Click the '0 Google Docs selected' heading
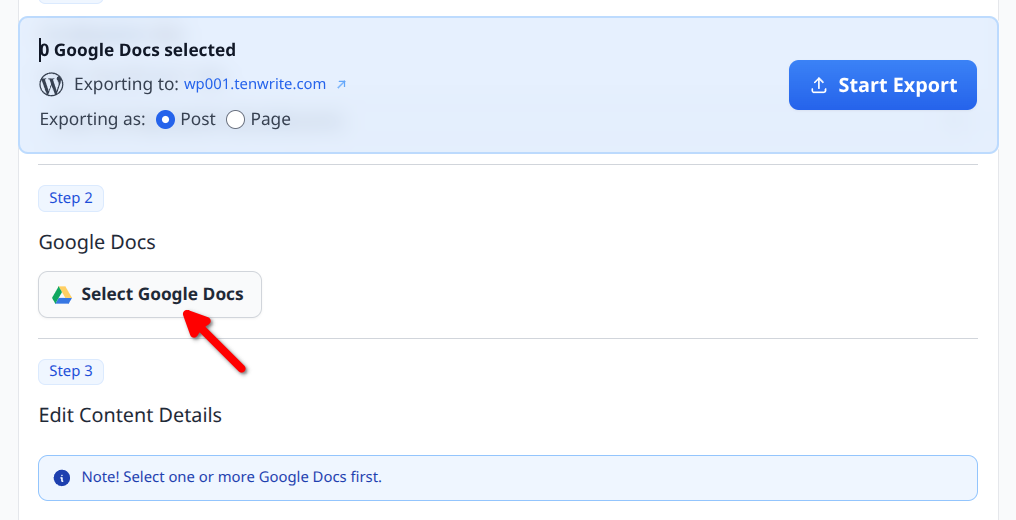The image size is (1016, 520). 138,50
